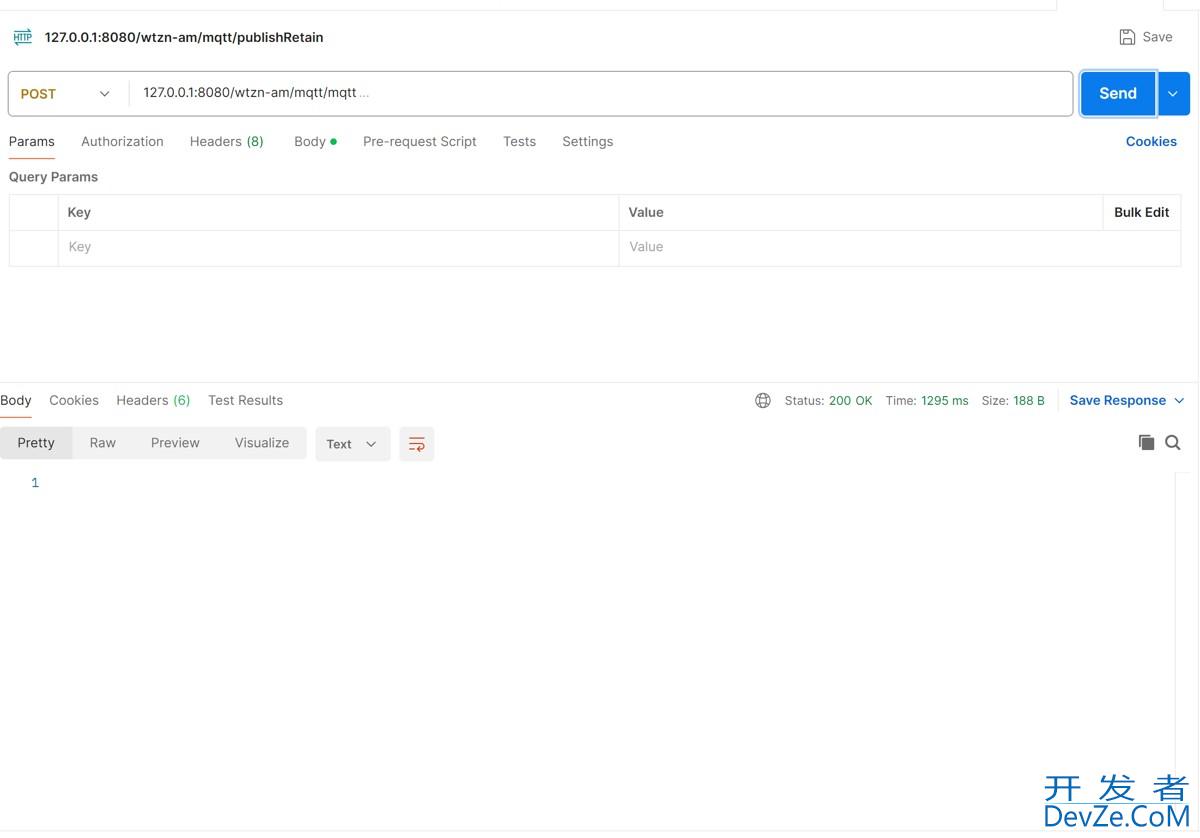Viewport: 1200px width, 838px height.
Task: Select the Pre-request Script tab
Action: tap(419, 141)
